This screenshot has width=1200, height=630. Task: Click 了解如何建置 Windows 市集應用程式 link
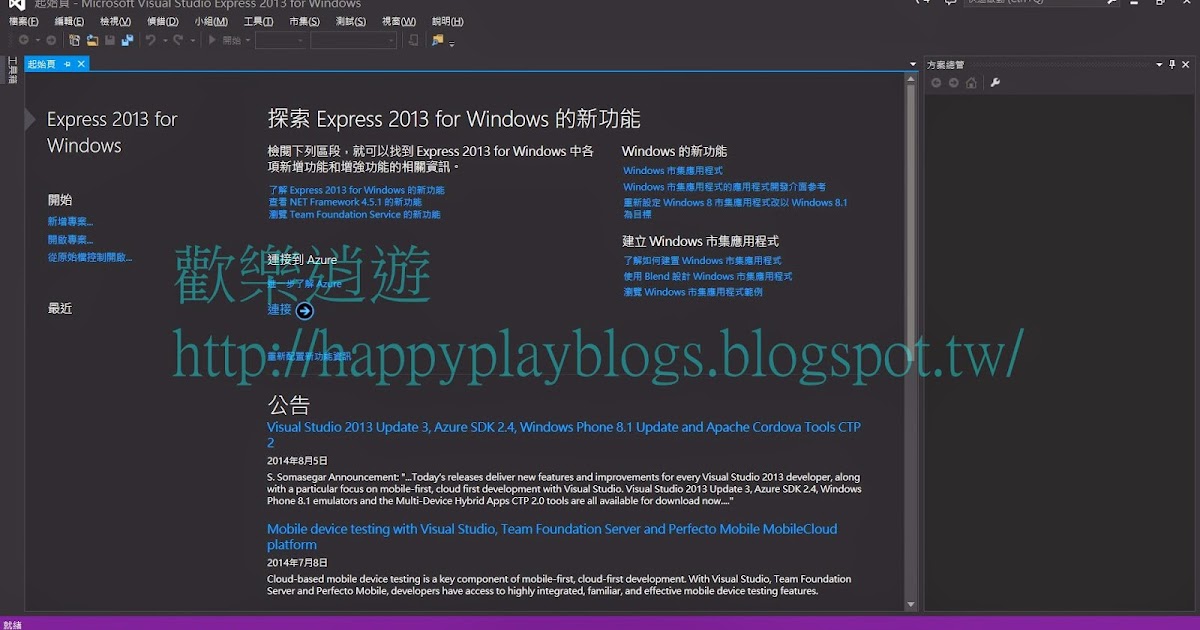702,261
